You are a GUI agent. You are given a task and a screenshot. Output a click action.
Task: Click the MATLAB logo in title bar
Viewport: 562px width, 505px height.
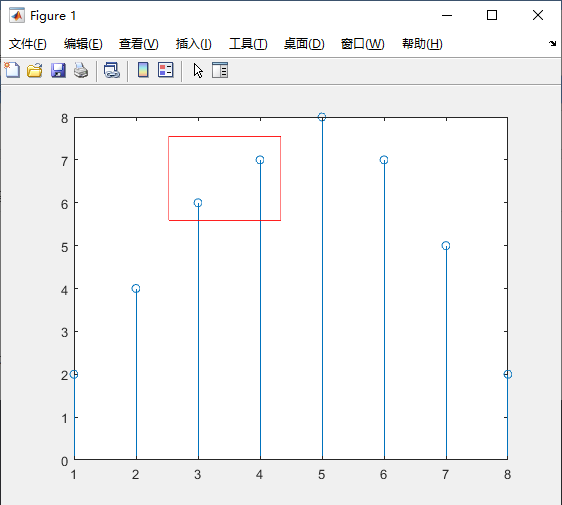coord(17,15)
